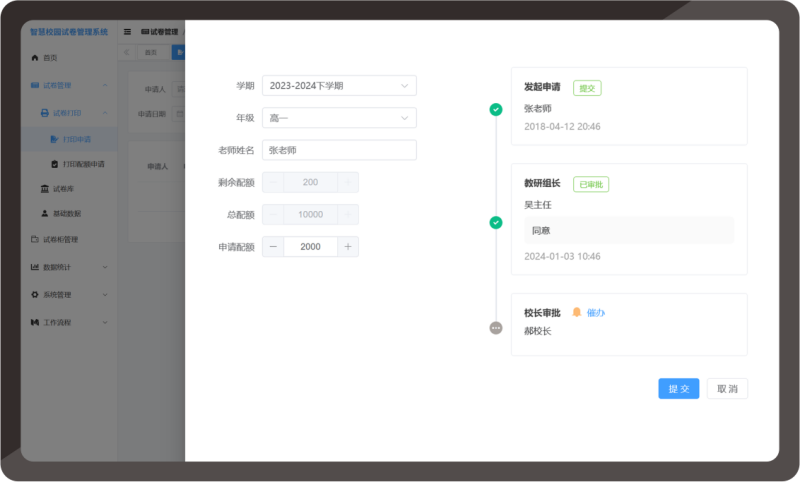Click the 试卷管理 sidebar icon
This screenshot has width=800, height=482.
click(35, 85)
